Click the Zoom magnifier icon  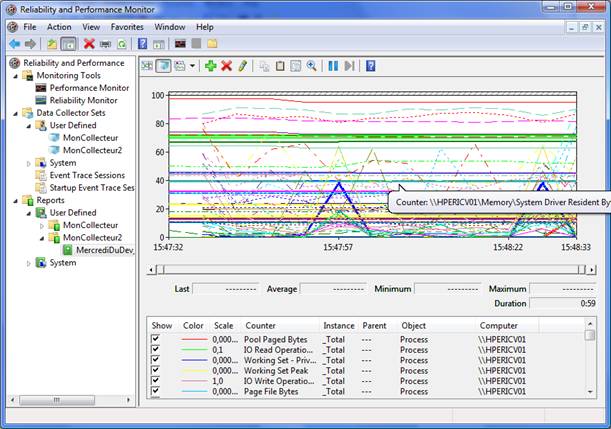(x=311, y=66)
